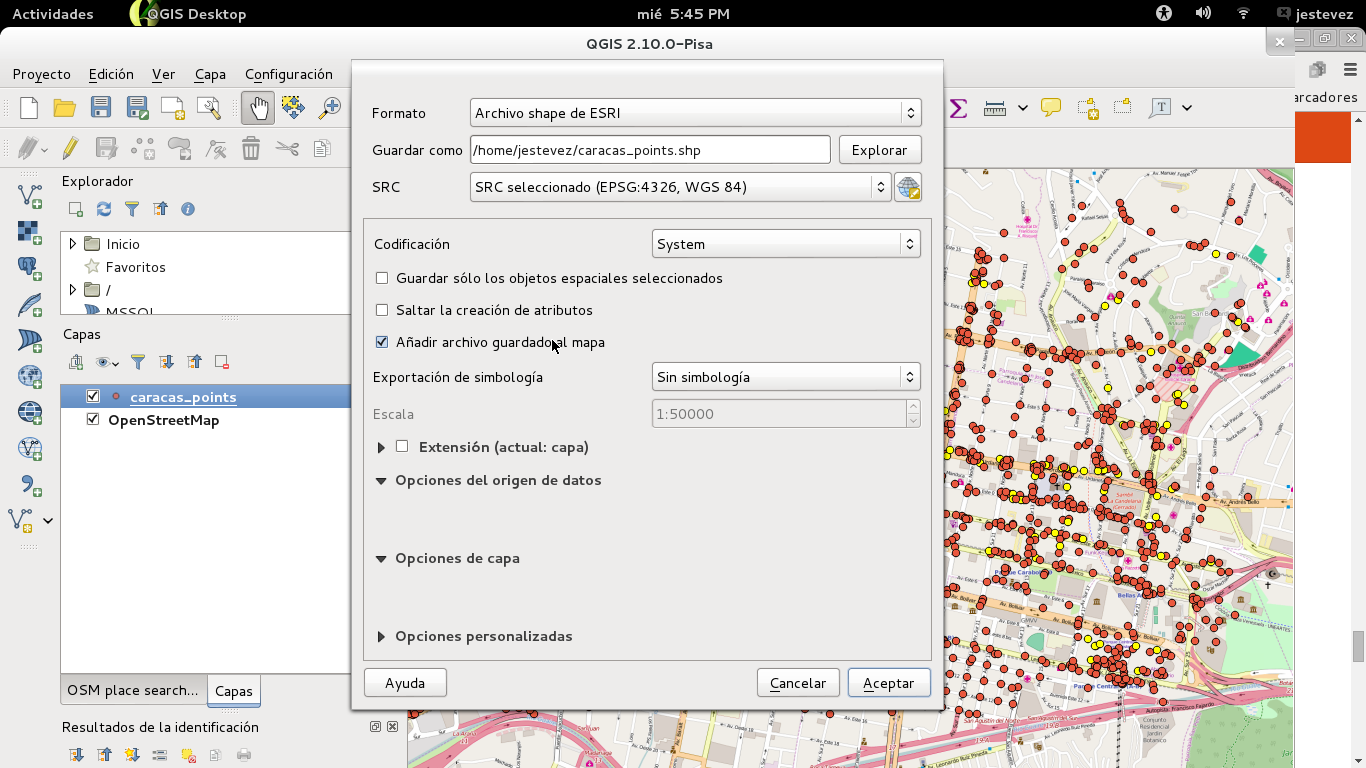The height and width of the screenshot is (768, 1366).
Task: Click the New project icon
Action: [x=29, y=108]
